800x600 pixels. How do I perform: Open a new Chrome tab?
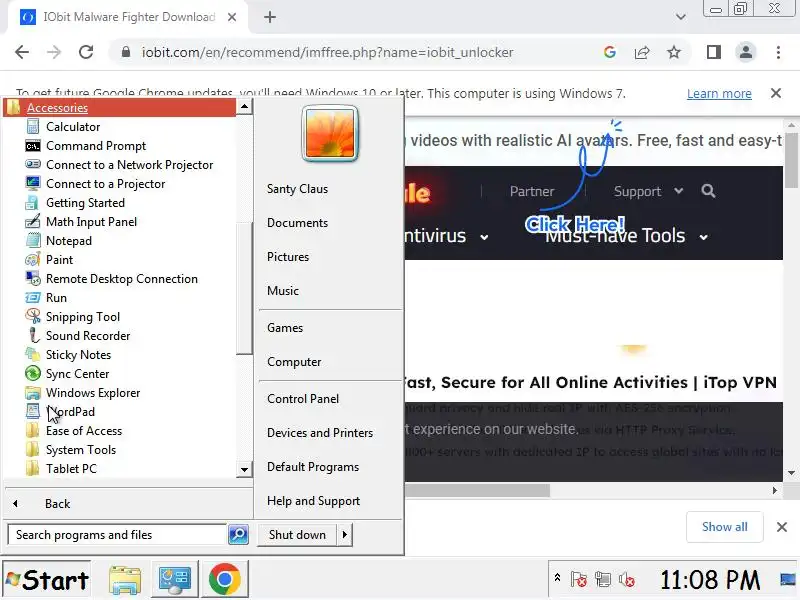coord(270,17)
